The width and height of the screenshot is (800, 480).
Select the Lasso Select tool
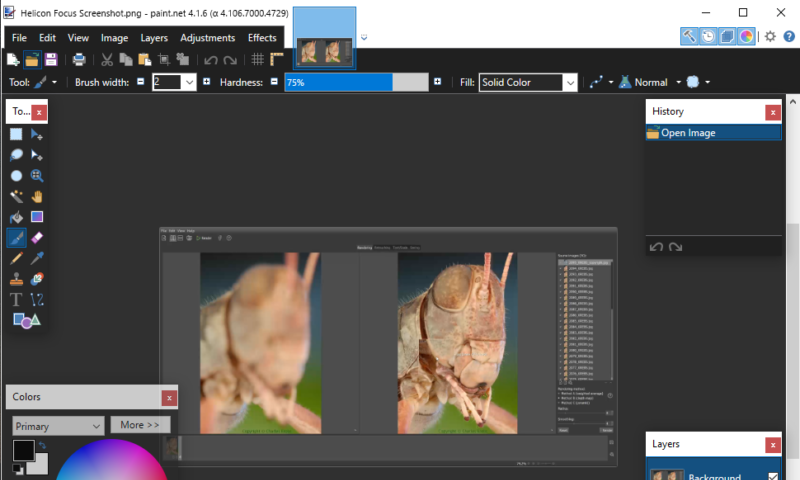coord(16,155)
